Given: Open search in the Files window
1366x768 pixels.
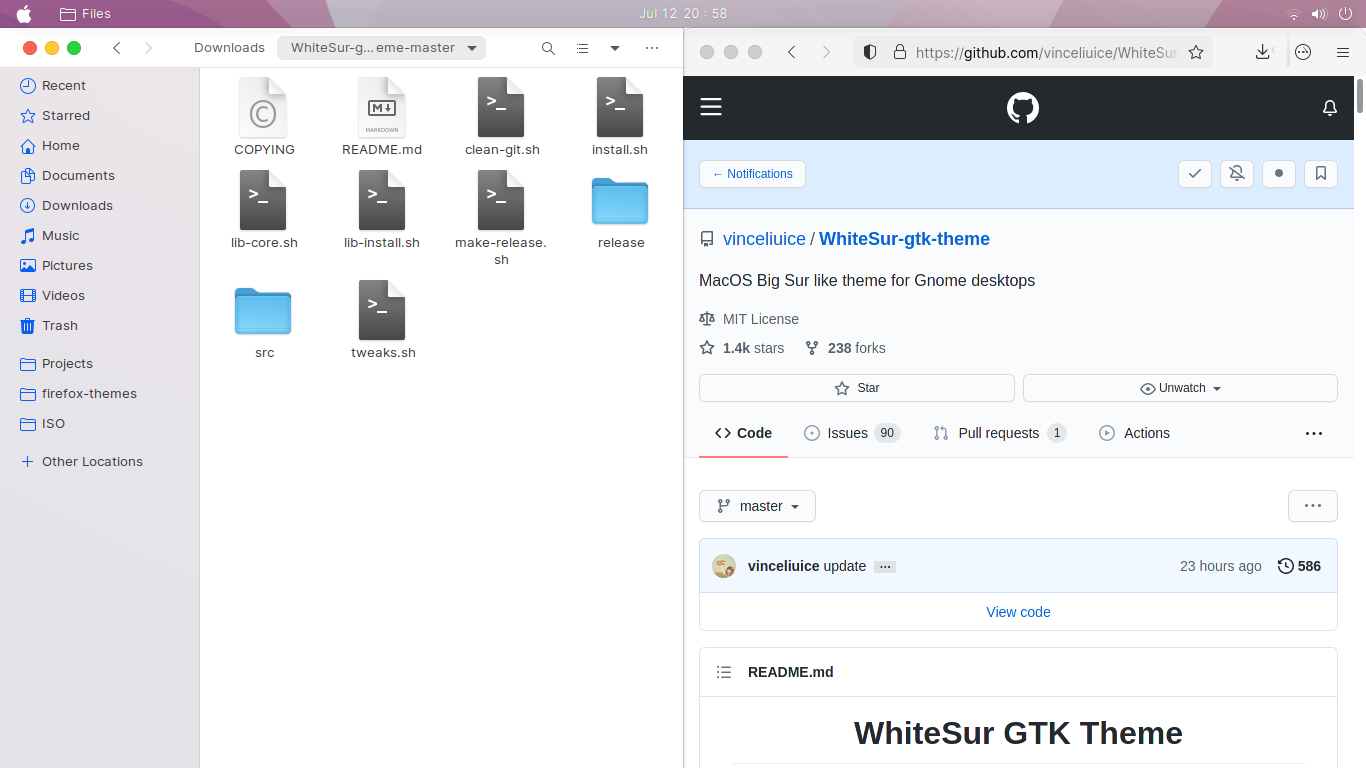Looking at the screenshot, I should click(x=548, y=47).
